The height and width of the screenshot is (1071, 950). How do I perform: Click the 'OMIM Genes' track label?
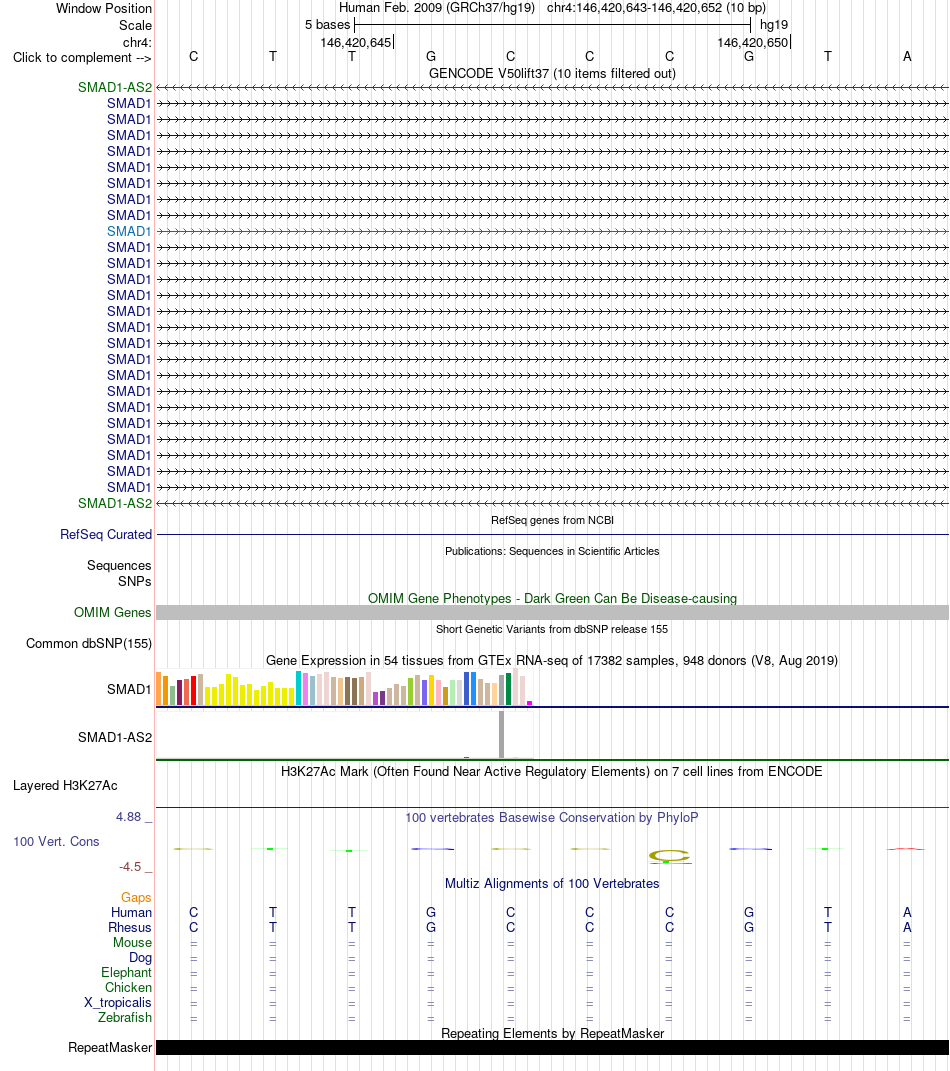pos(113,612)
